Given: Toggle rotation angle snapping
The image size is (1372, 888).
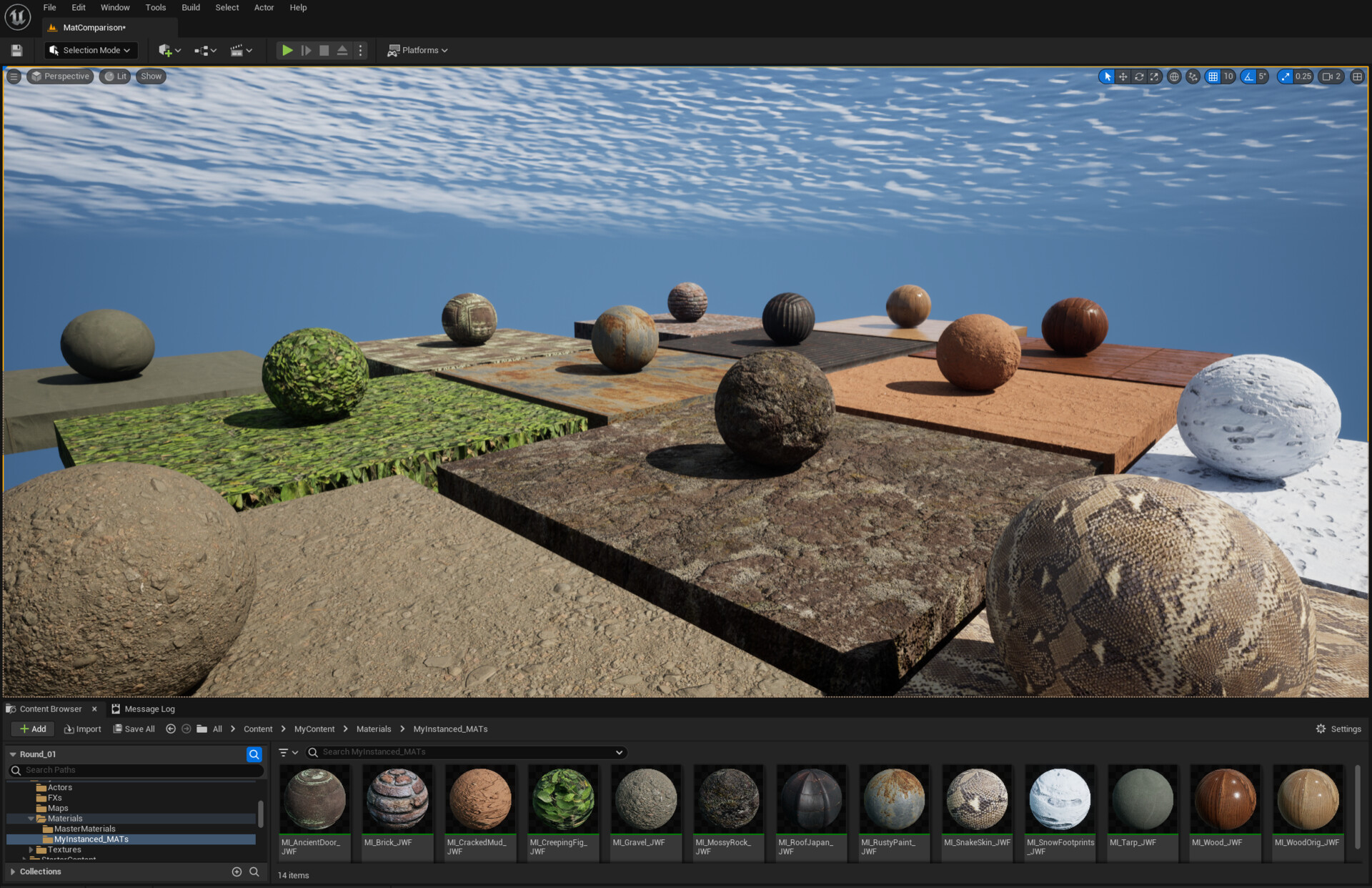Looking at the screenshot, I should (1248, 77).
